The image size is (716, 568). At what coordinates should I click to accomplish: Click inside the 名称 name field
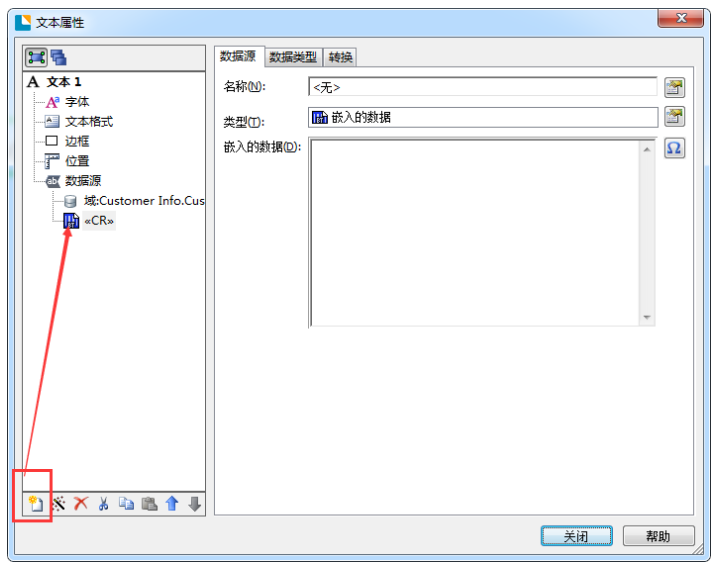coord(483,87)
